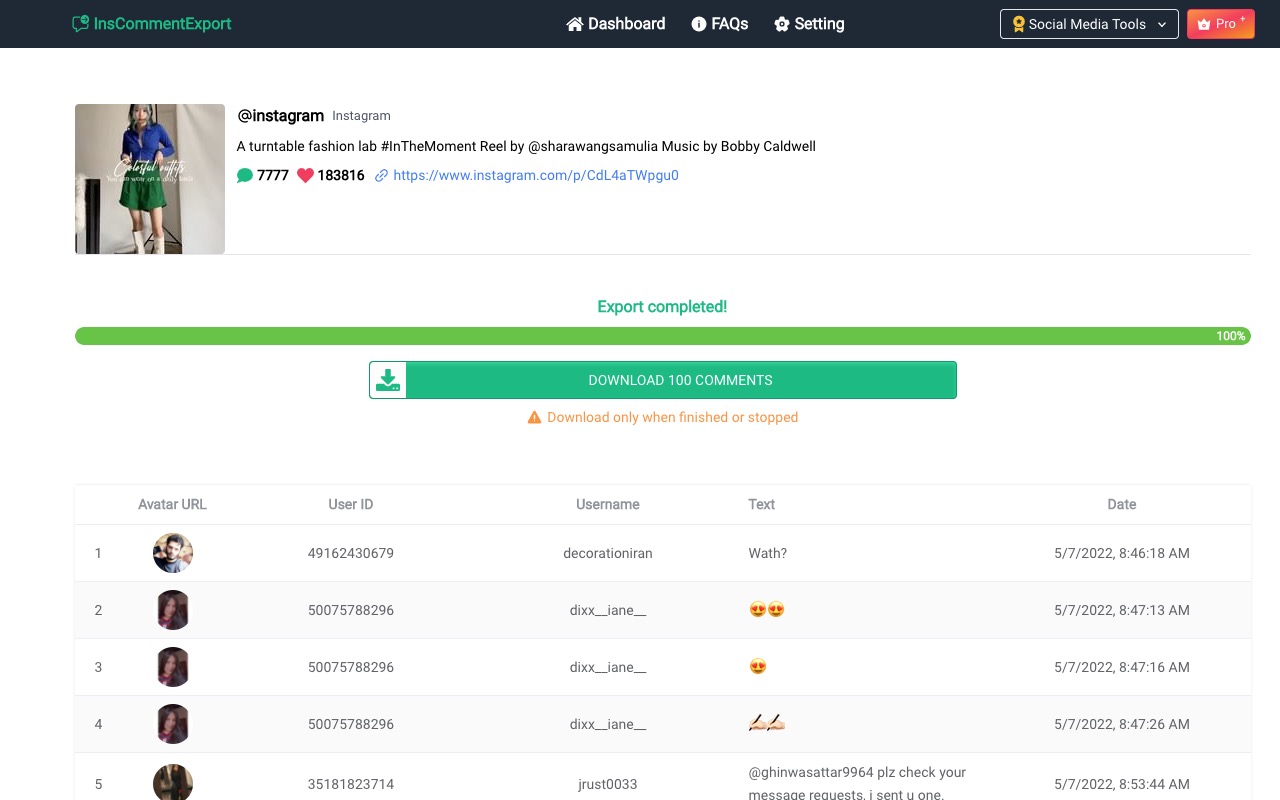Click decorationiran's avatar in row 1
The height and width of the screenshot is (800, 1280).
pos(173,553)
